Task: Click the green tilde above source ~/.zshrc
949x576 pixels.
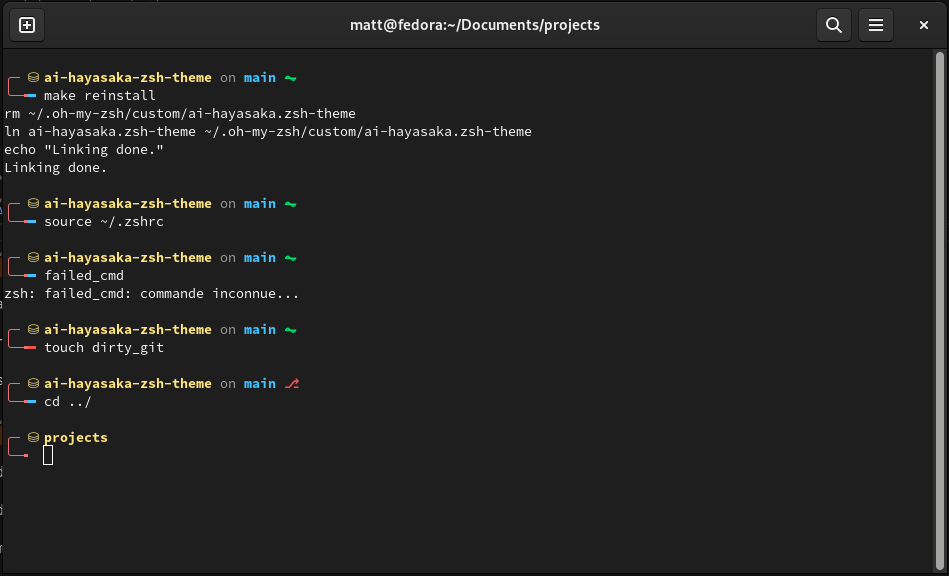Action: point(291,204)
